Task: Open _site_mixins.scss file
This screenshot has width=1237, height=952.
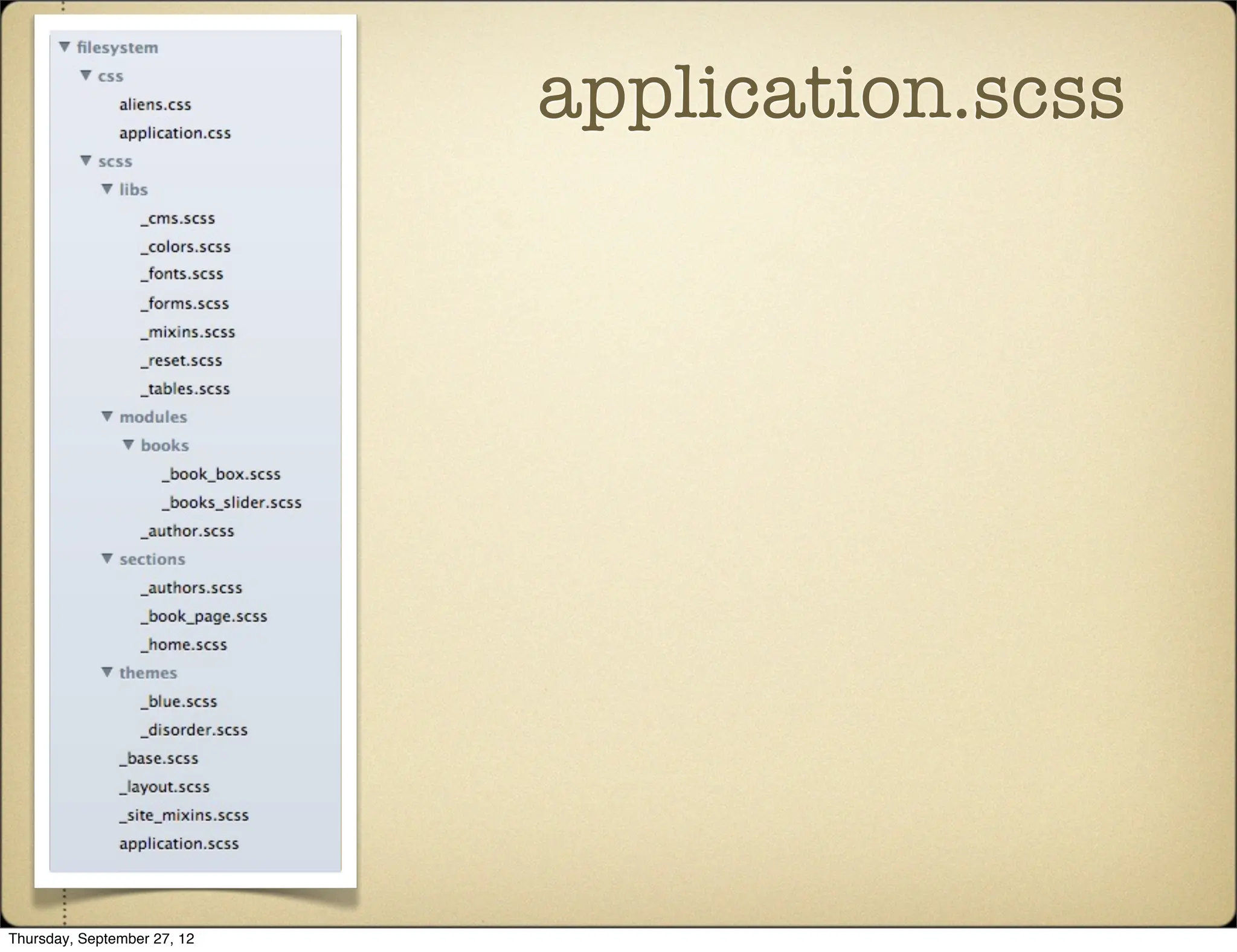Action: (x=184, y=815)
